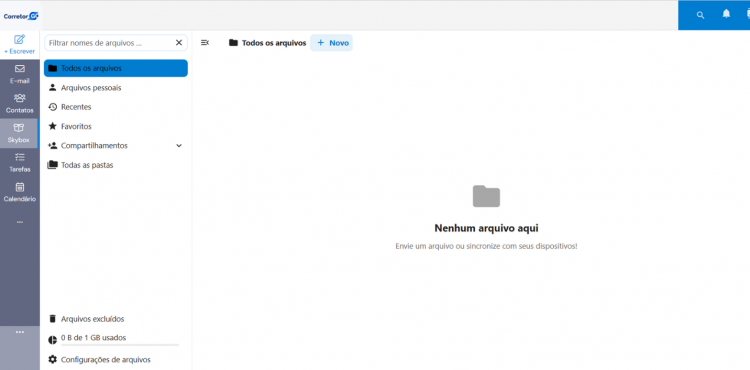Screen dimensions: 750x370
Task: Open the Contatos app
Action: coord(20,103)
